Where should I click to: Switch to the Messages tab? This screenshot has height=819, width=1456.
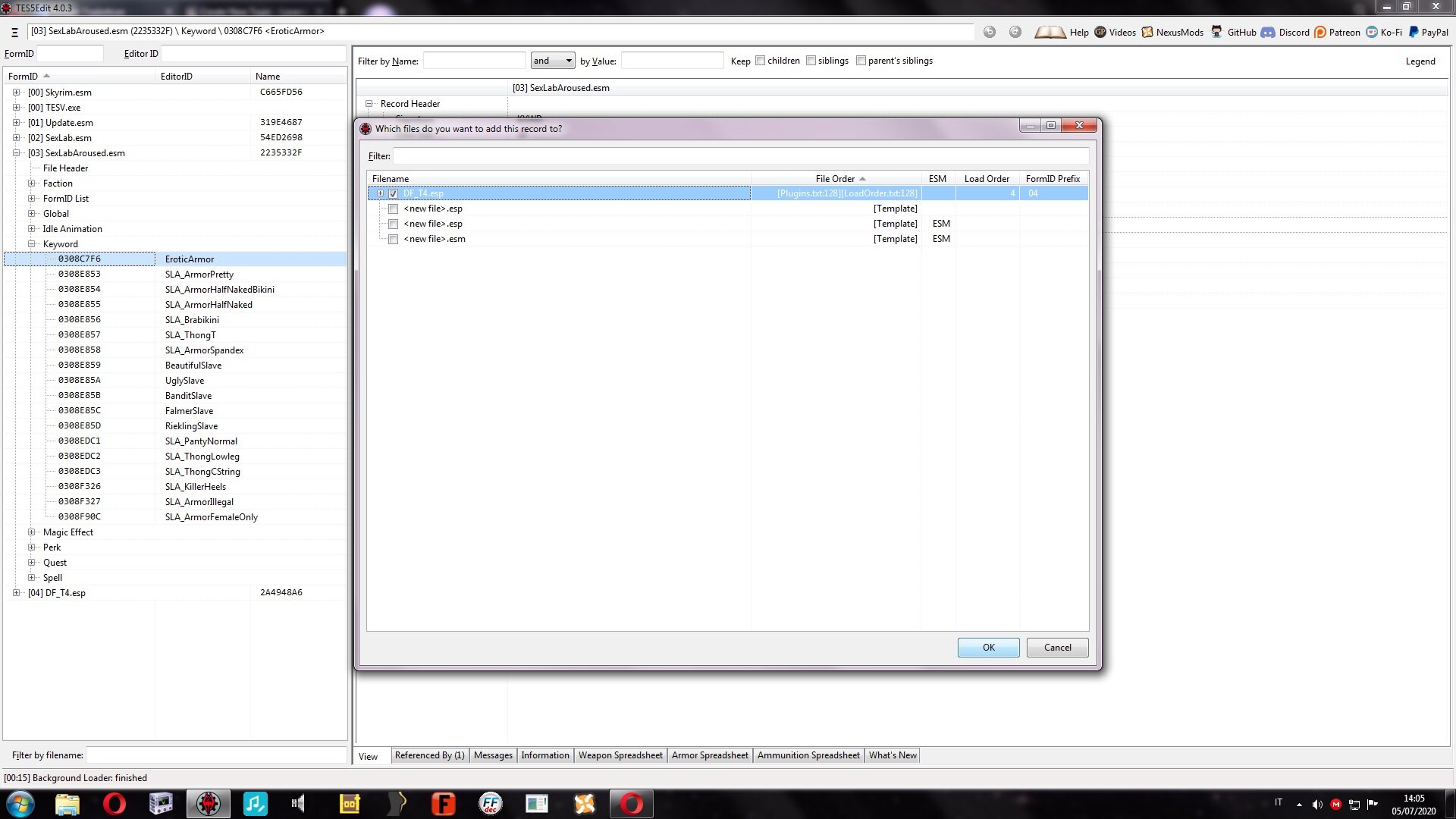coord(493,755)
